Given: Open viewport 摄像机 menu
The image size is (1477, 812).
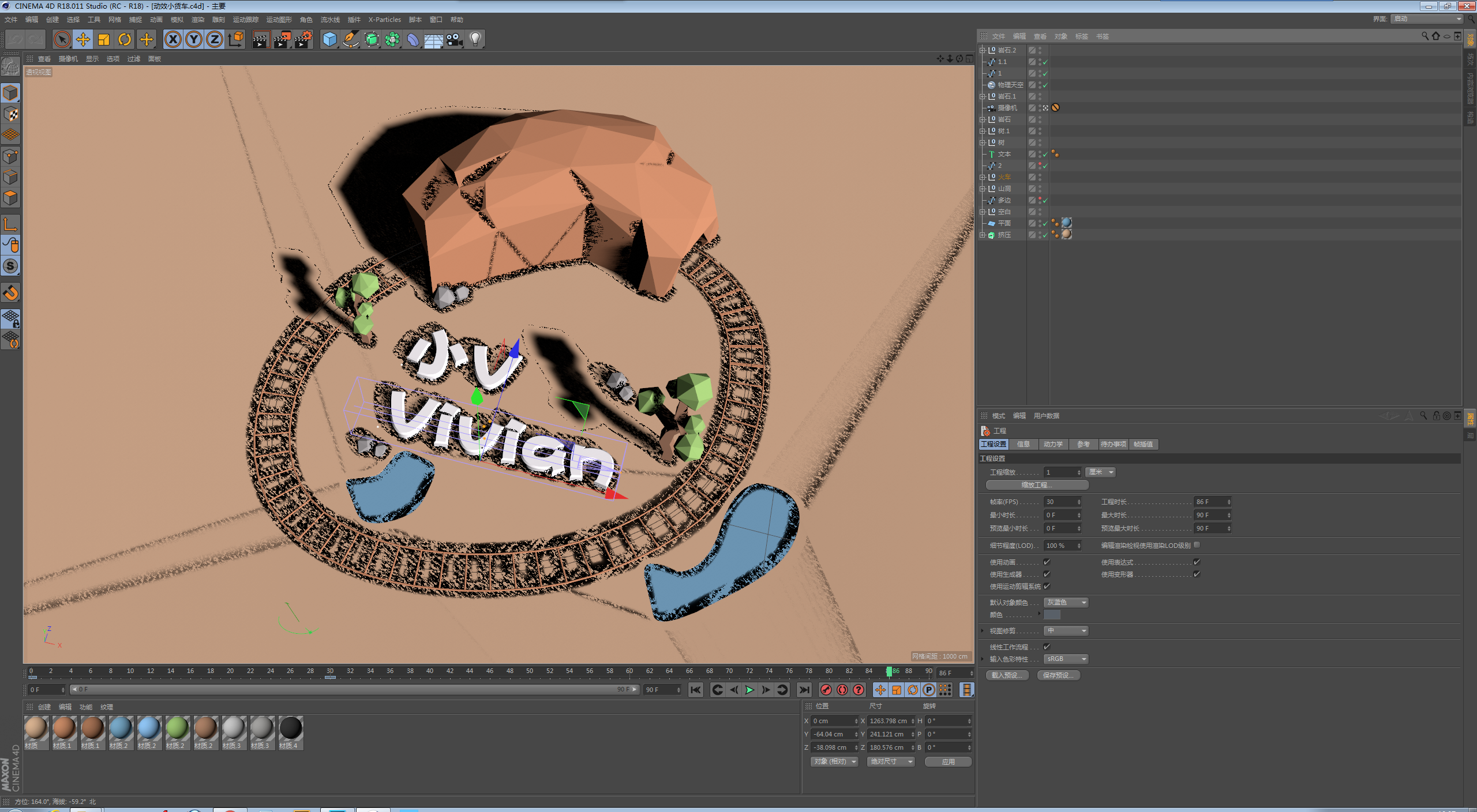Looking at the screenshot, I should point(68,59).
